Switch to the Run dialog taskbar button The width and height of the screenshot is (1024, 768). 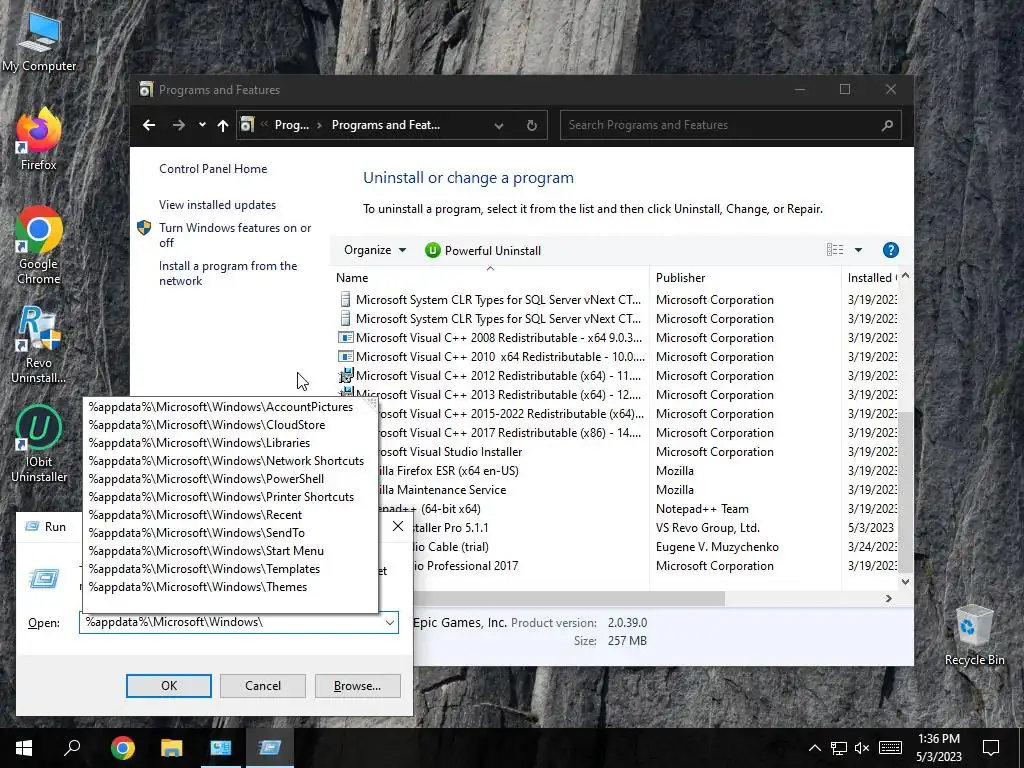coord(270,748)
